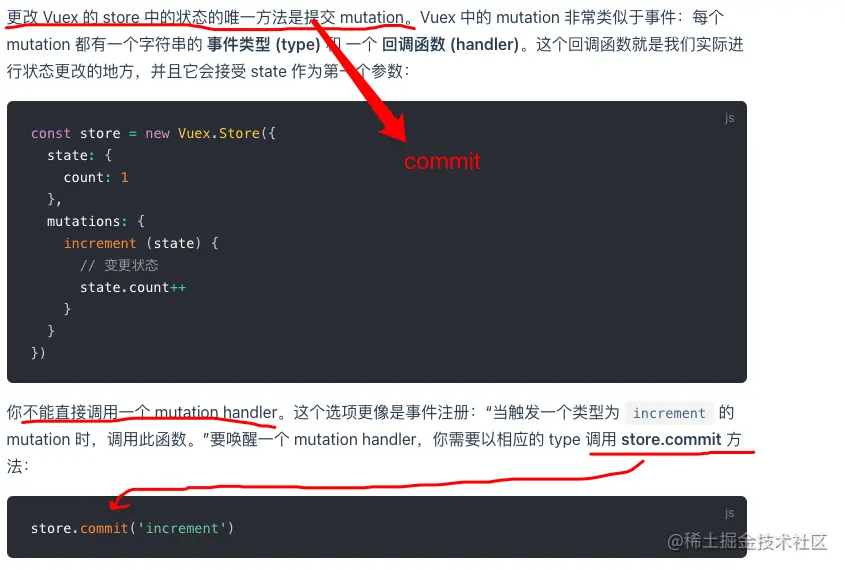Click the underlined "不能直接调用一个 mutation handler" text
This screenshot has height=570, width=845.
point(150,413)
